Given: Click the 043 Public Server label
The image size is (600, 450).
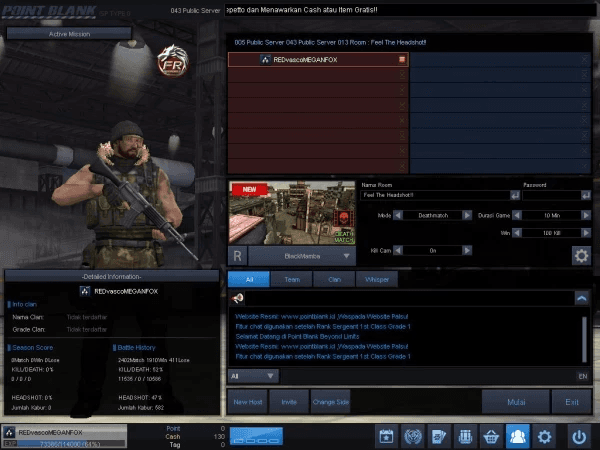Looking at the screenshot, I should click(x=196, y=11).
